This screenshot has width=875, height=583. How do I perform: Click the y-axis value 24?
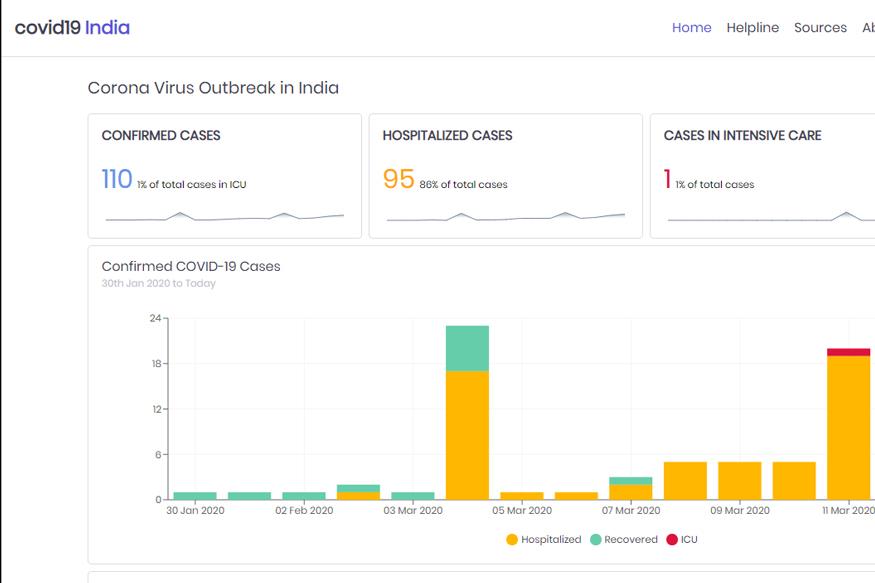(155, 319)
